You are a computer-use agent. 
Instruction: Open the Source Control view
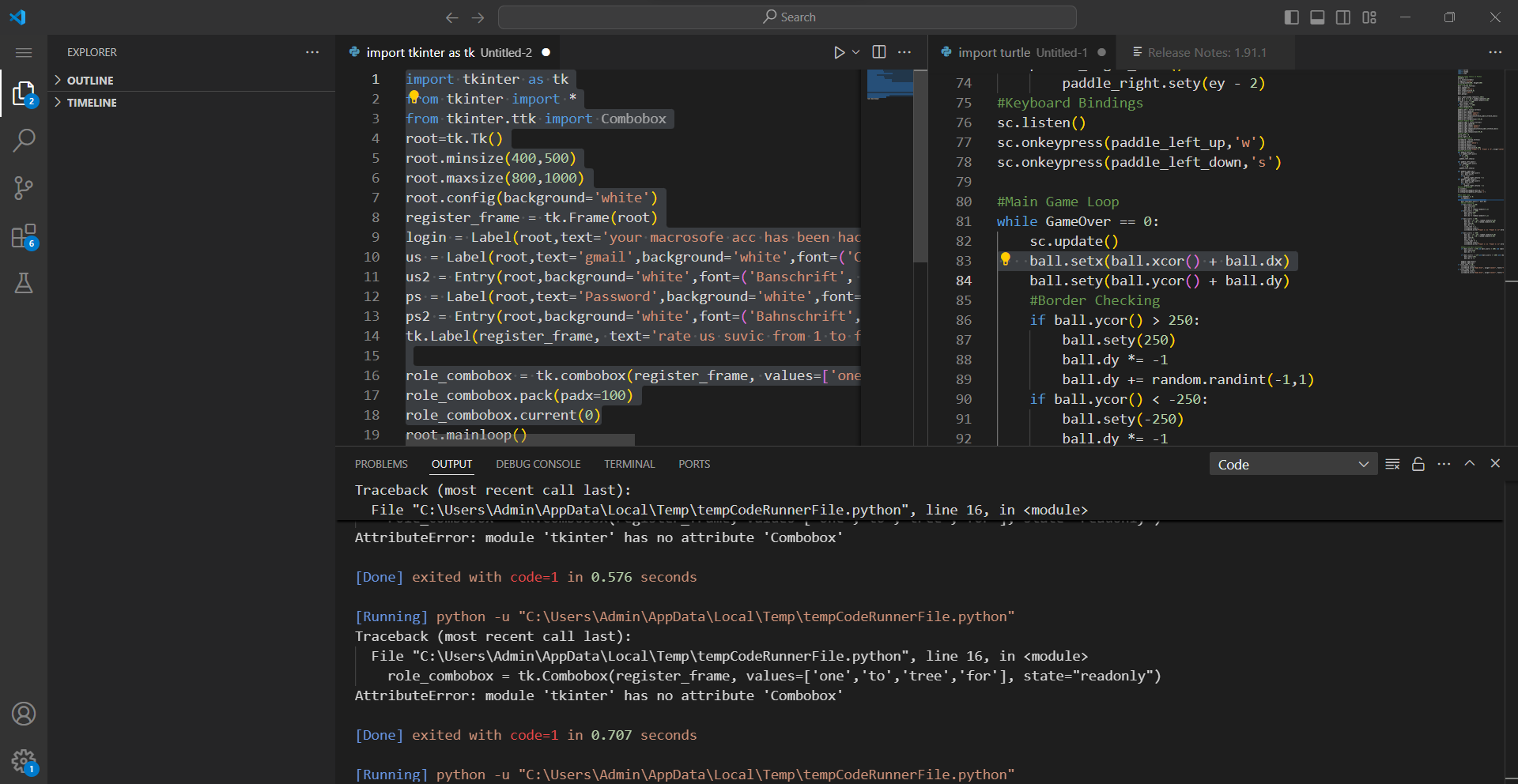click(x=24, y=188)
